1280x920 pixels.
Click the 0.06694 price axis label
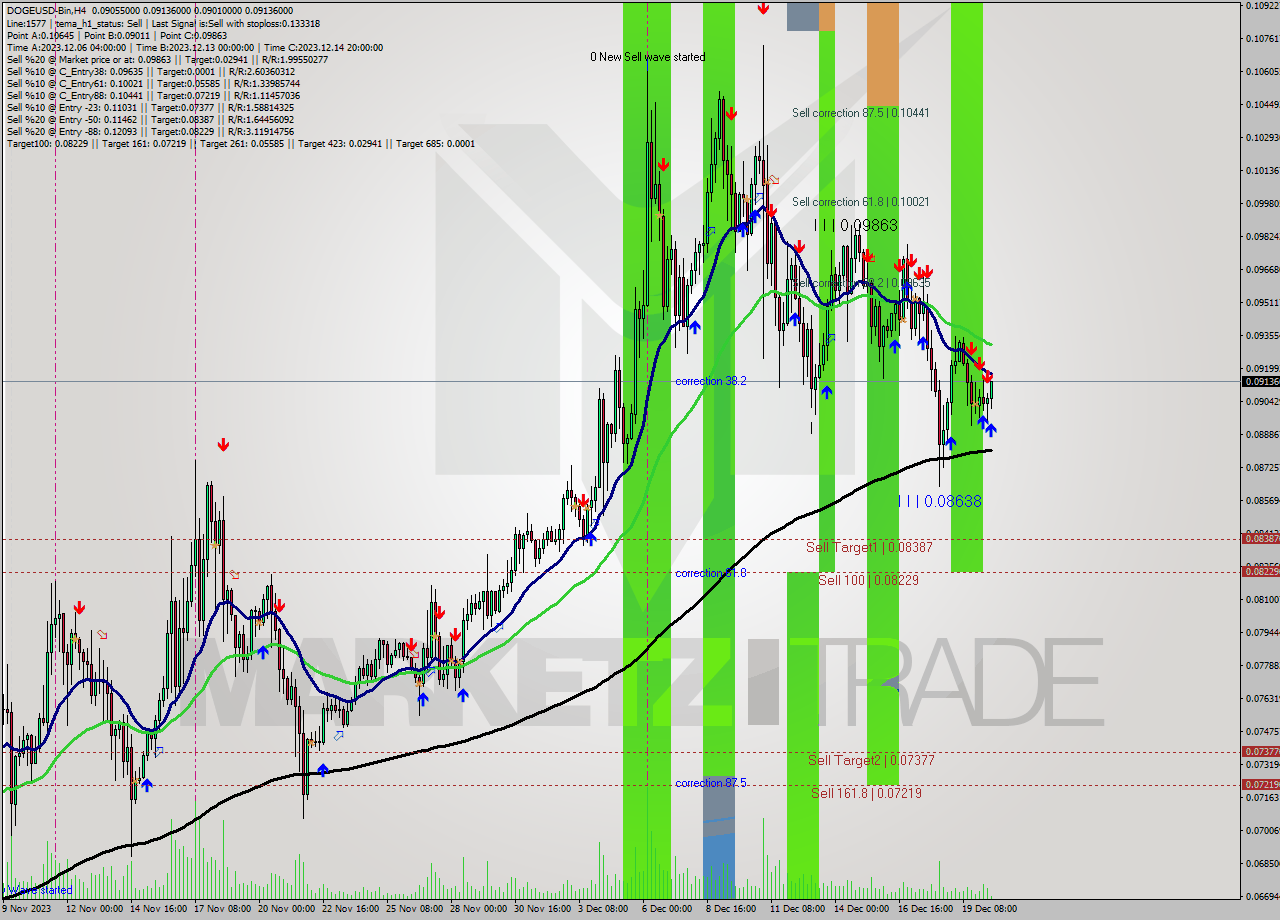tap(1262, 896)
